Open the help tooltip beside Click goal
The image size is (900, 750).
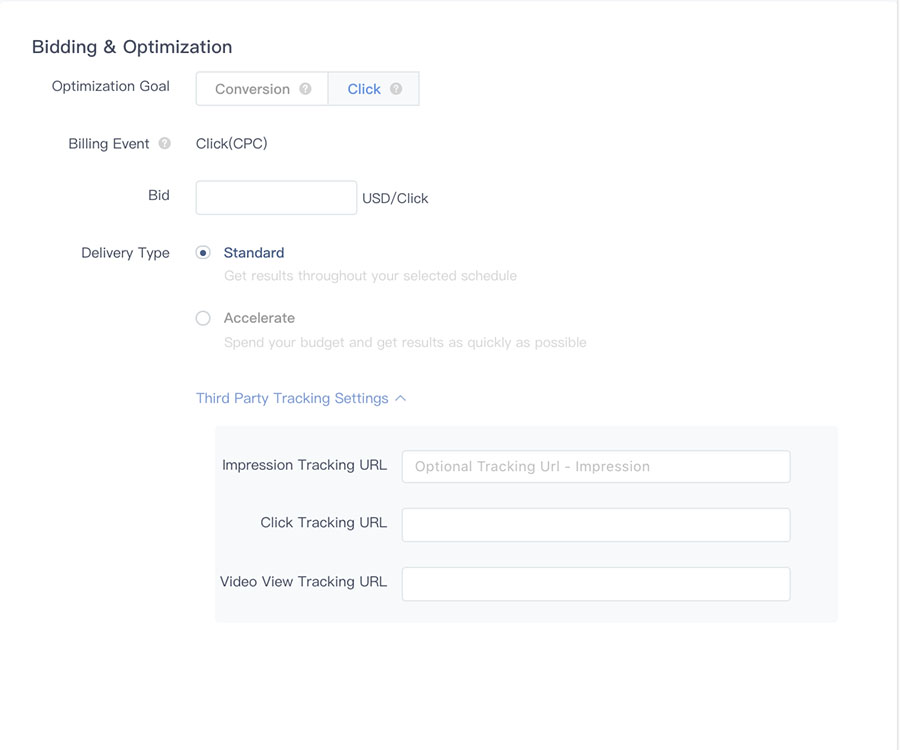[394, 89]
